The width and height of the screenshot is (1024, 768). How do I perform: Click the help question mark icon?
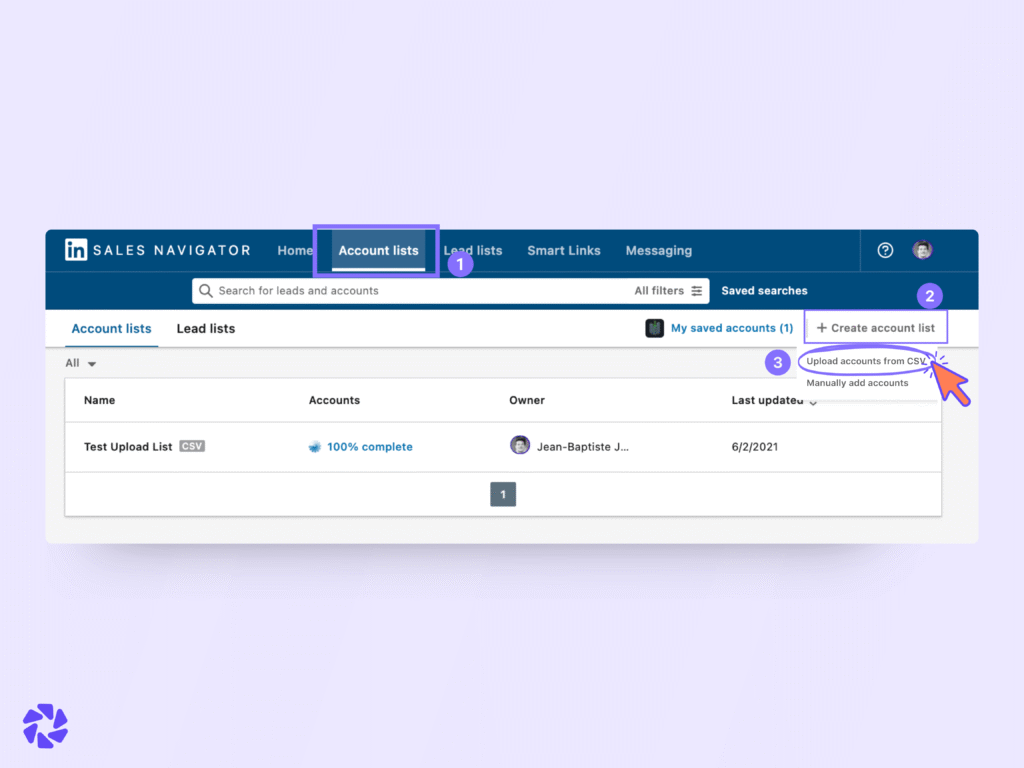(x=884, y=250)
